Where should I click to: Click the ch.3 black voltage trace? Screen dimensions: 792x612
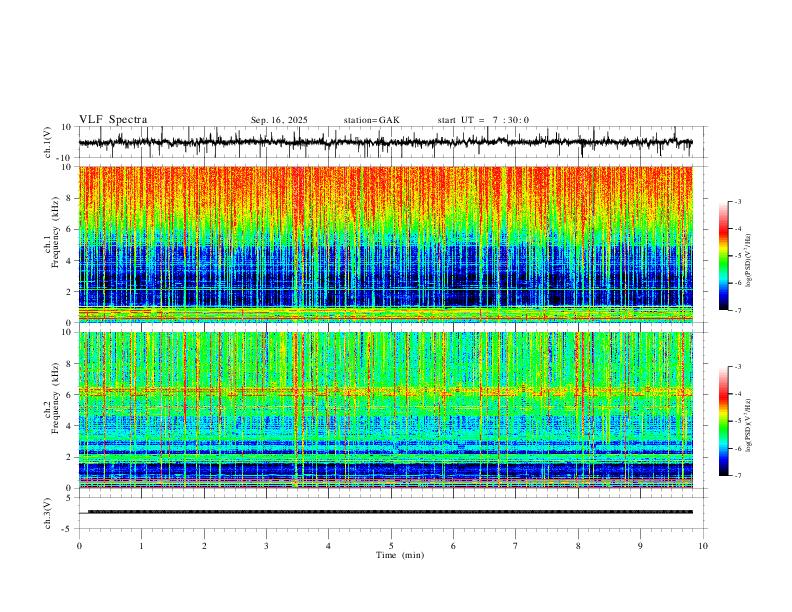pos(390,512)
